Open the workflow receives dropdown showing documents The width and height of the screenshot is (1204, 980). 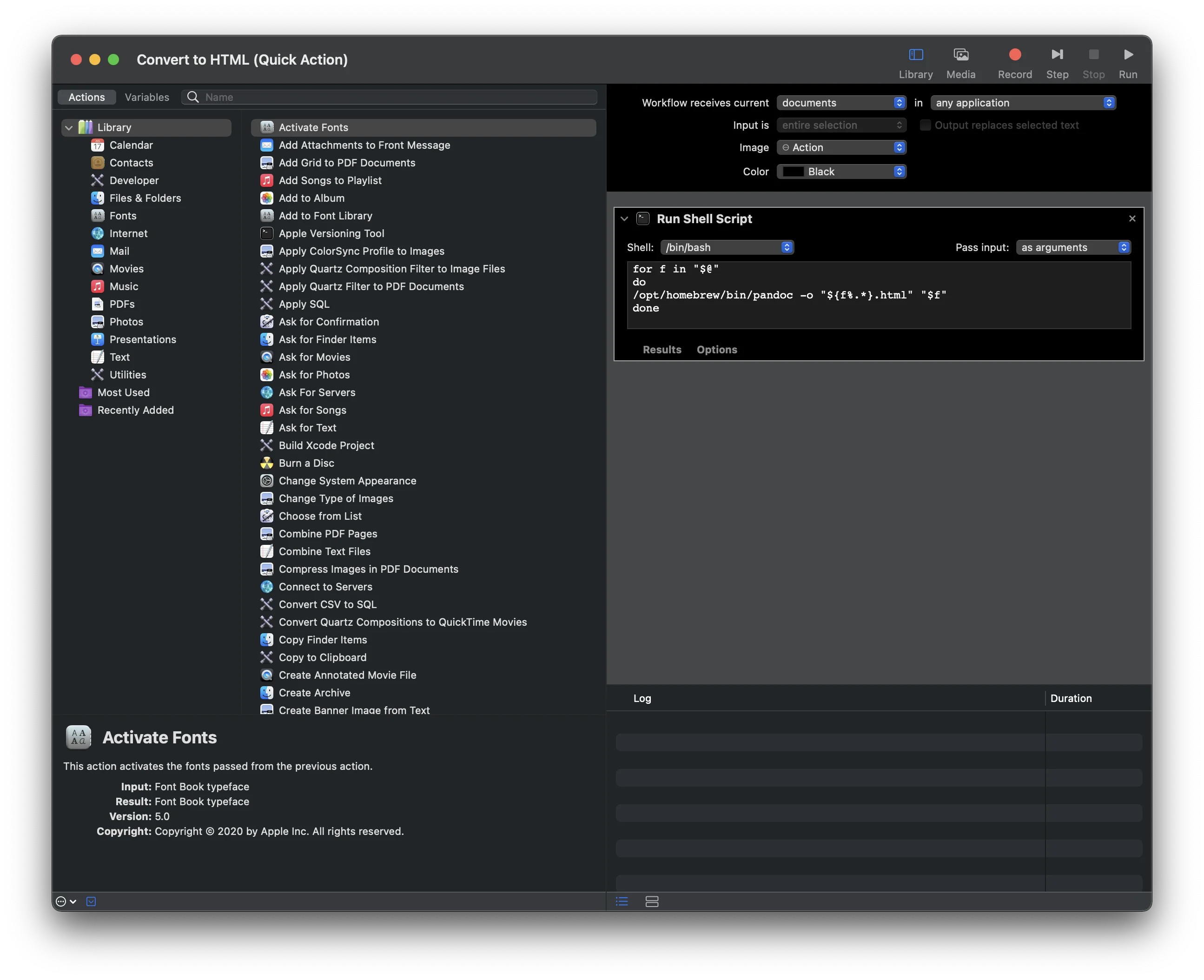pyautogui.click(x=841, y=102)
